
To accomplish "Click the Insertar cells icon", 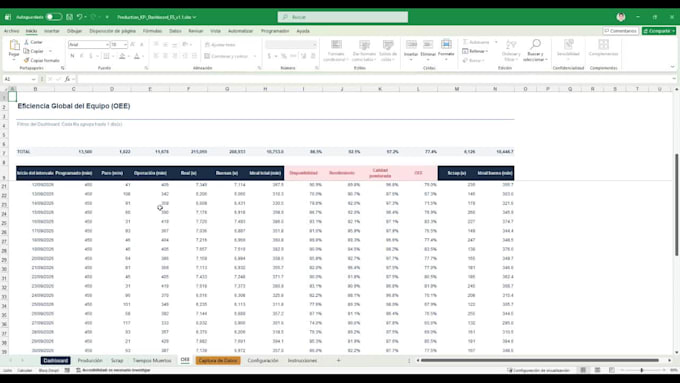I will [x=411, y=44].
